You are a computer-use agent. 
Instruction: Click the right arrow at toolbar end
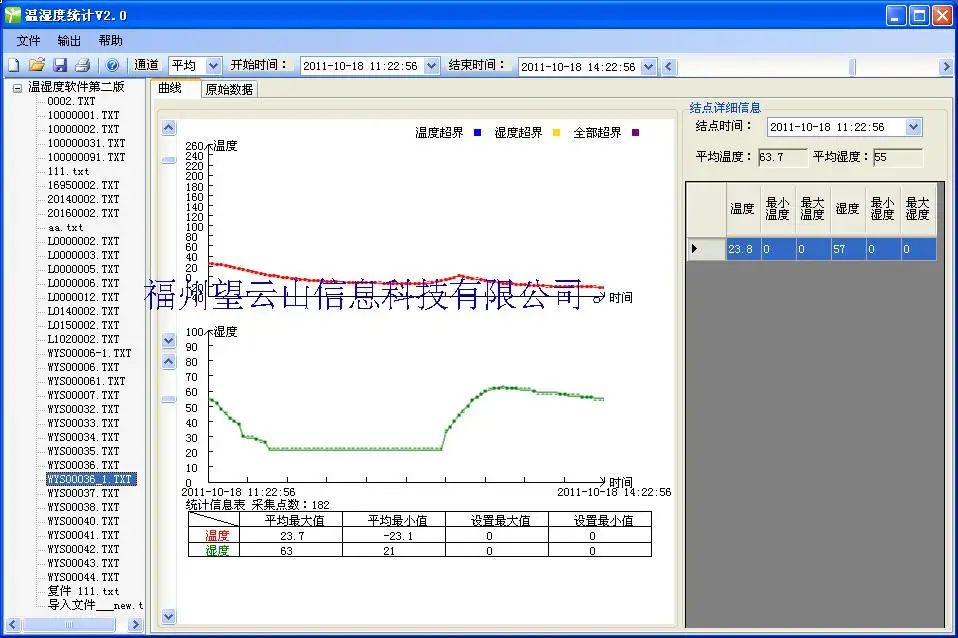click(x=946, y=67)
